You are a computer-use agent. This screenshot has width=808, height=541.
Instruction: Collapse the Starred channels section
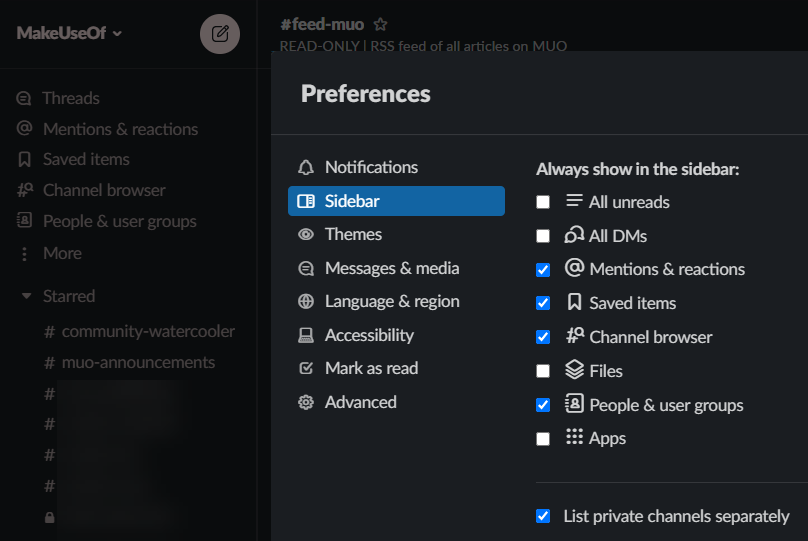[x=27, y=296]
